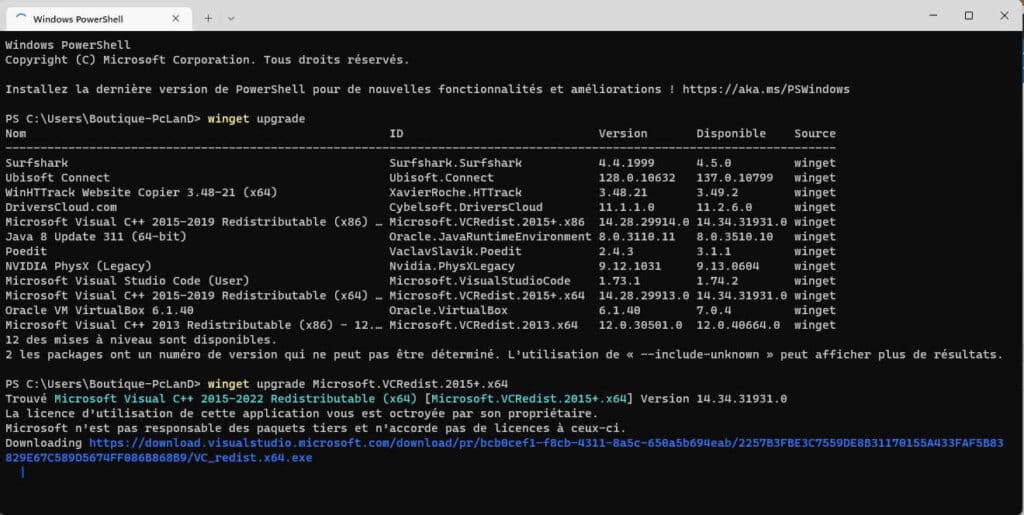Image resolution: width=1024 pixels, height=515 pixels.
Task: Click 'WinHTTrack Website Copier 3.48-21 (x64)' text
Action: 142,193
